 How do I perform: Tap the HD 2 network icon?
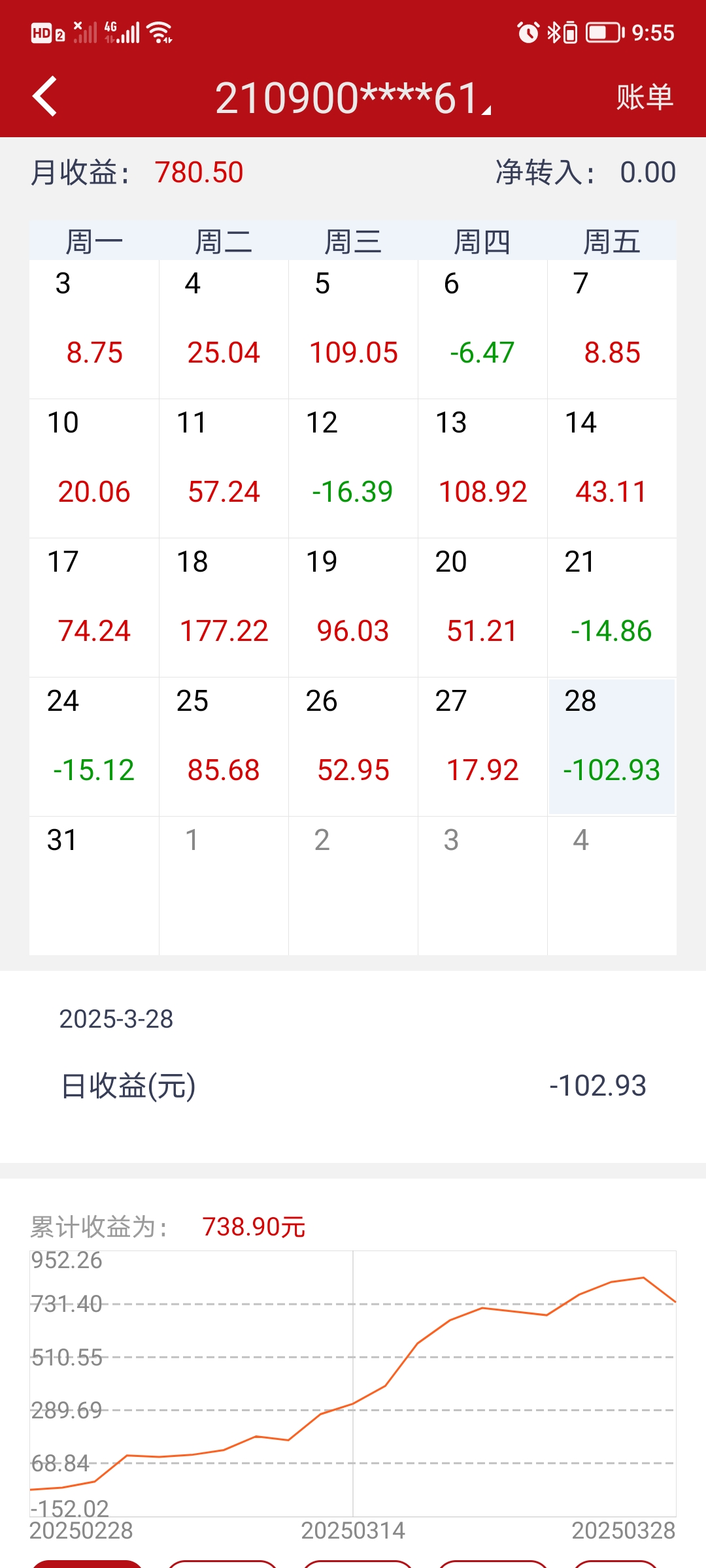pyautogui.click(x=48, y=33)
